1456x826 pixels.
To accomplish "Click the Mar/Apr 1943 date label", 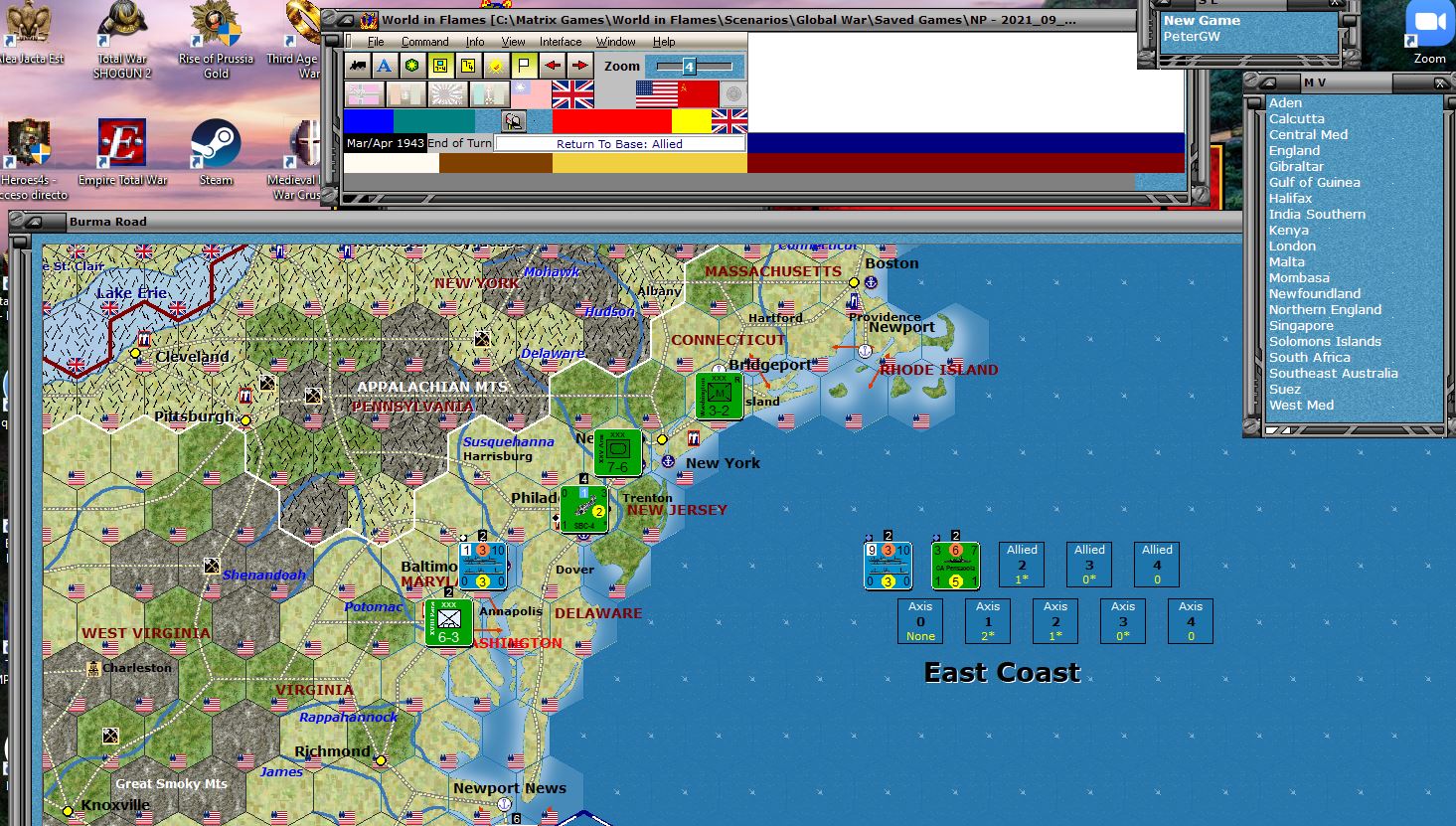I will tap(386, 143).
